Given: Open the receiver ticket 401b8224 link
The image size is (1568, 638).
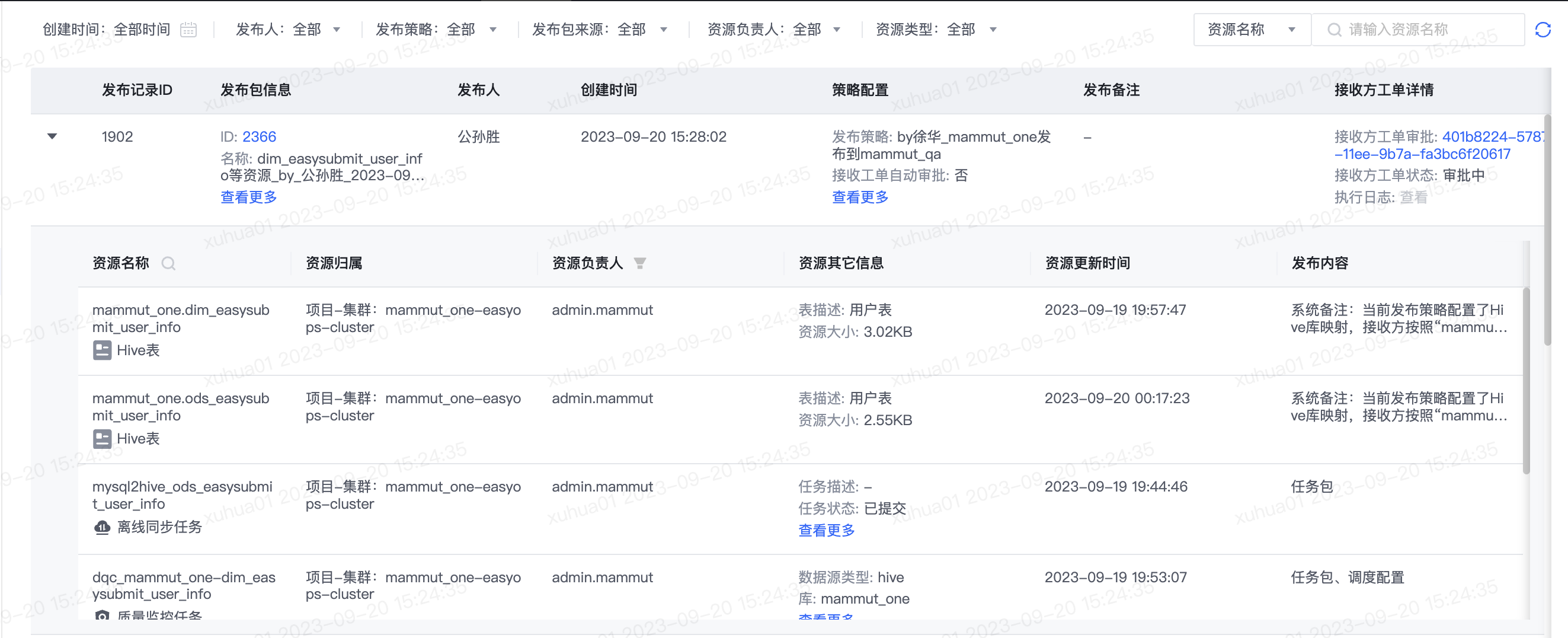Looking at the screenshot, I should [1439, 145].
